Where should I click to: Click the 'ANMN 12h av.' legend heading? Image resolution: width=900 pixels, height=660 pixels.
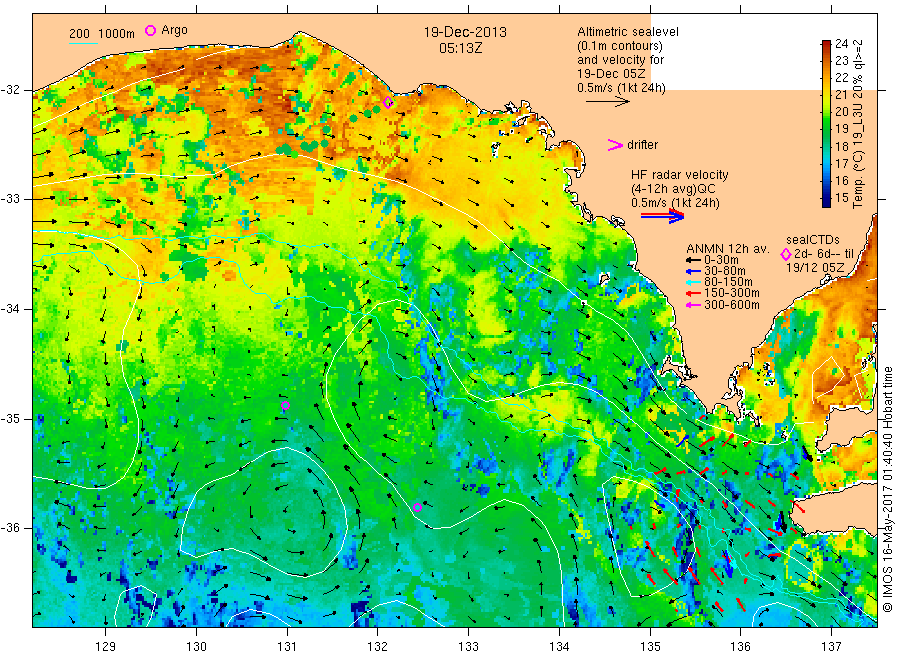[x=728, y=249]
